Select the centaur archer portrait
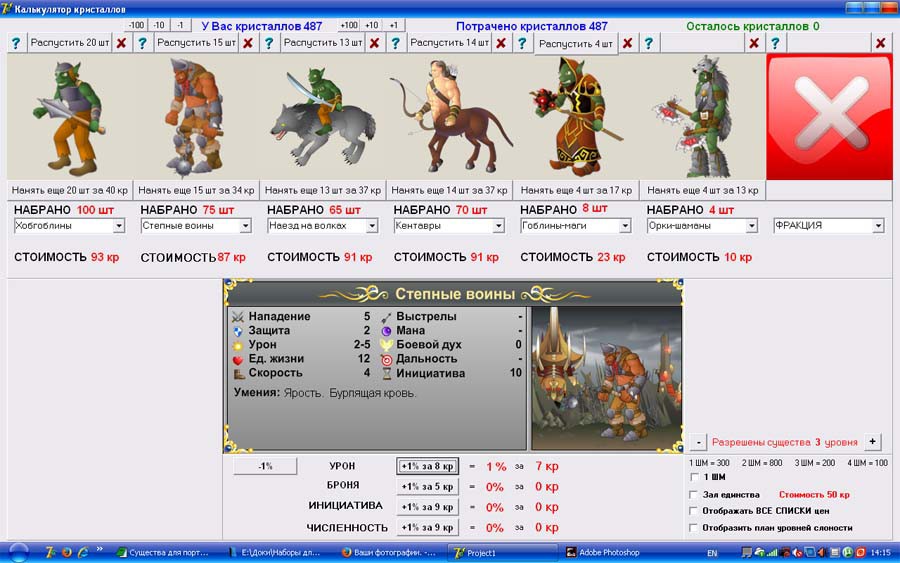This screenshot has width=900, height=563. (449, 117)
